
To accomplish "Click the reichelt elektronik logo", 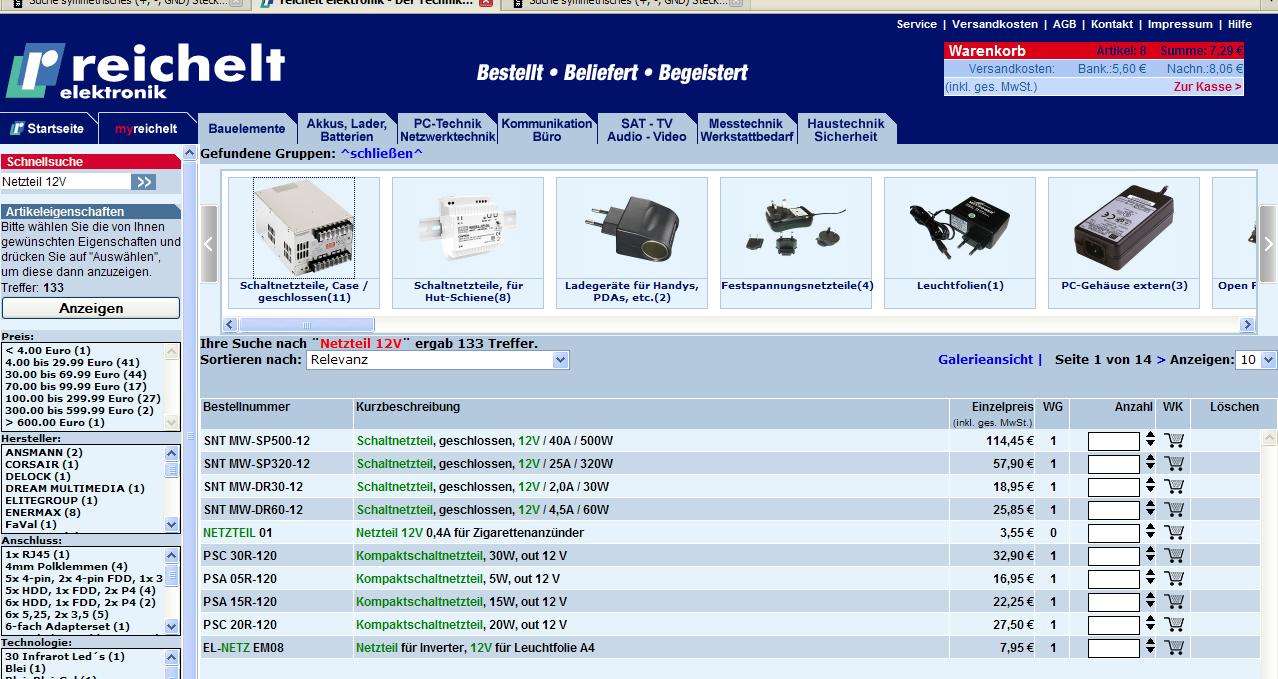I will click(x=145, y=71).
